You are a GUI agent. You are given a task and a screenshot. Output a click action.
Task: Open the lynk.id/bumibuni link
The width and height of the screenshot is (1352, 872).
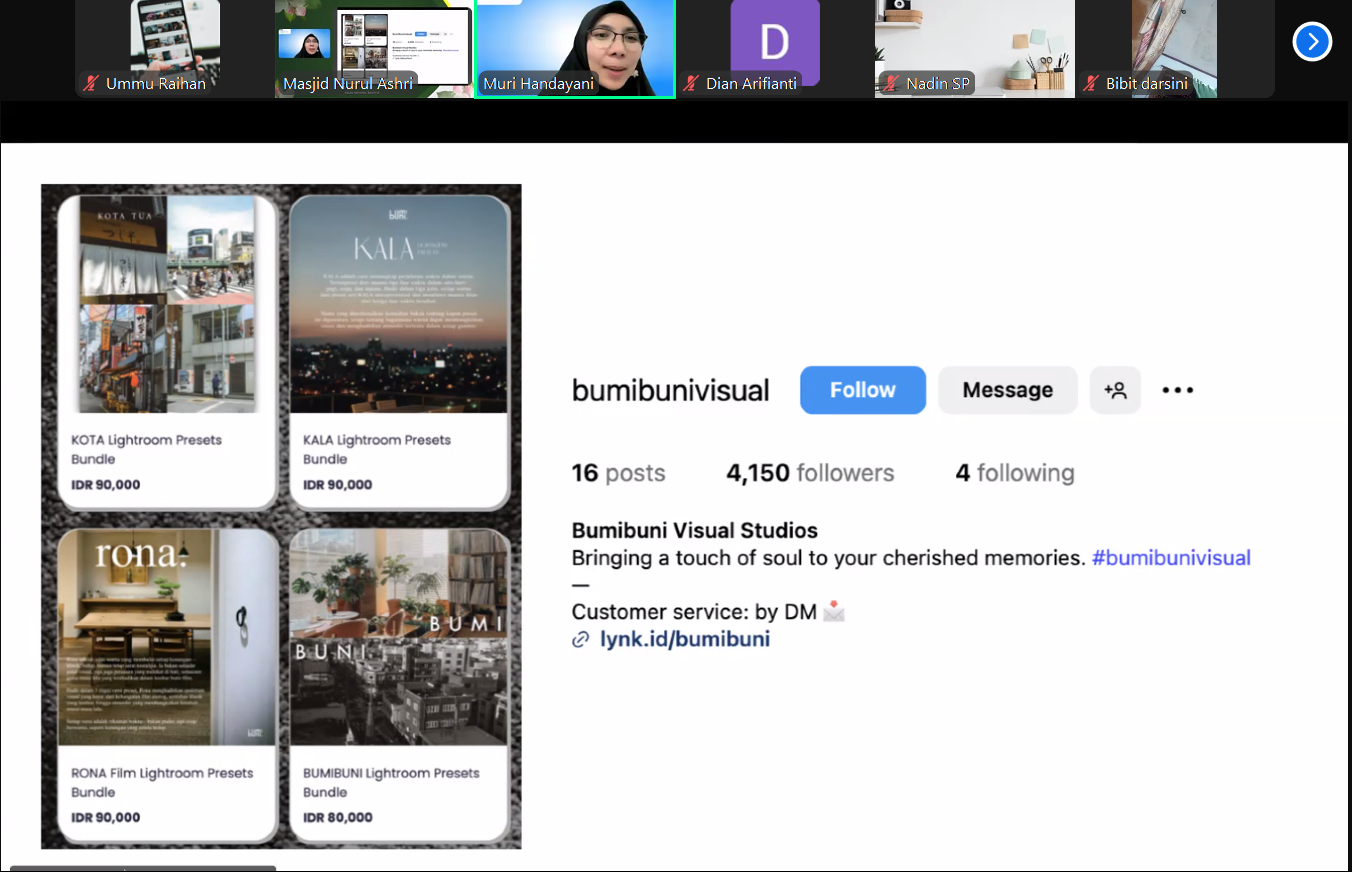pyautogui.click(x=685, y=639)
